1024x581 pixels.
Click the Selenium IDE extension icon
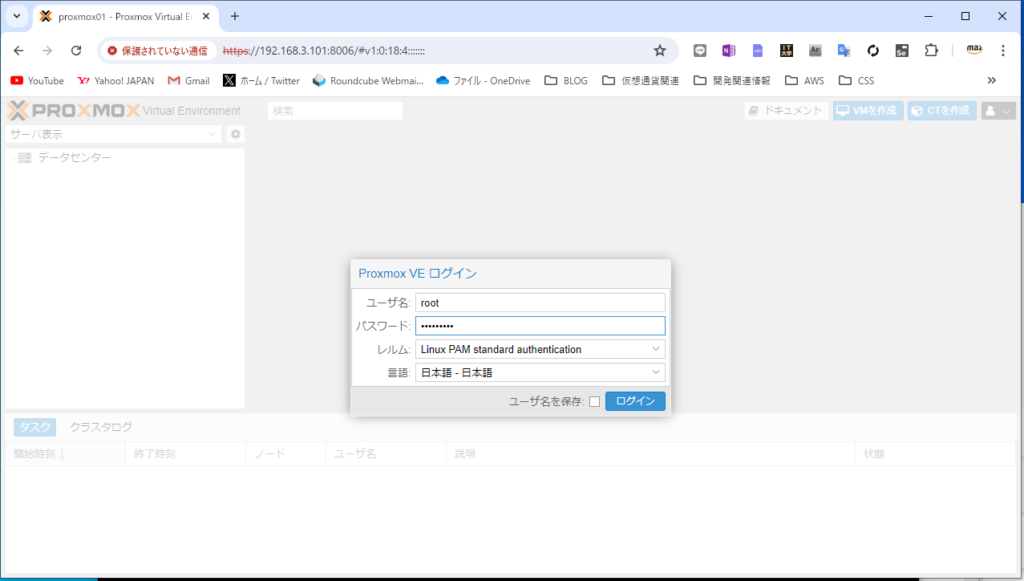[902, 50]
